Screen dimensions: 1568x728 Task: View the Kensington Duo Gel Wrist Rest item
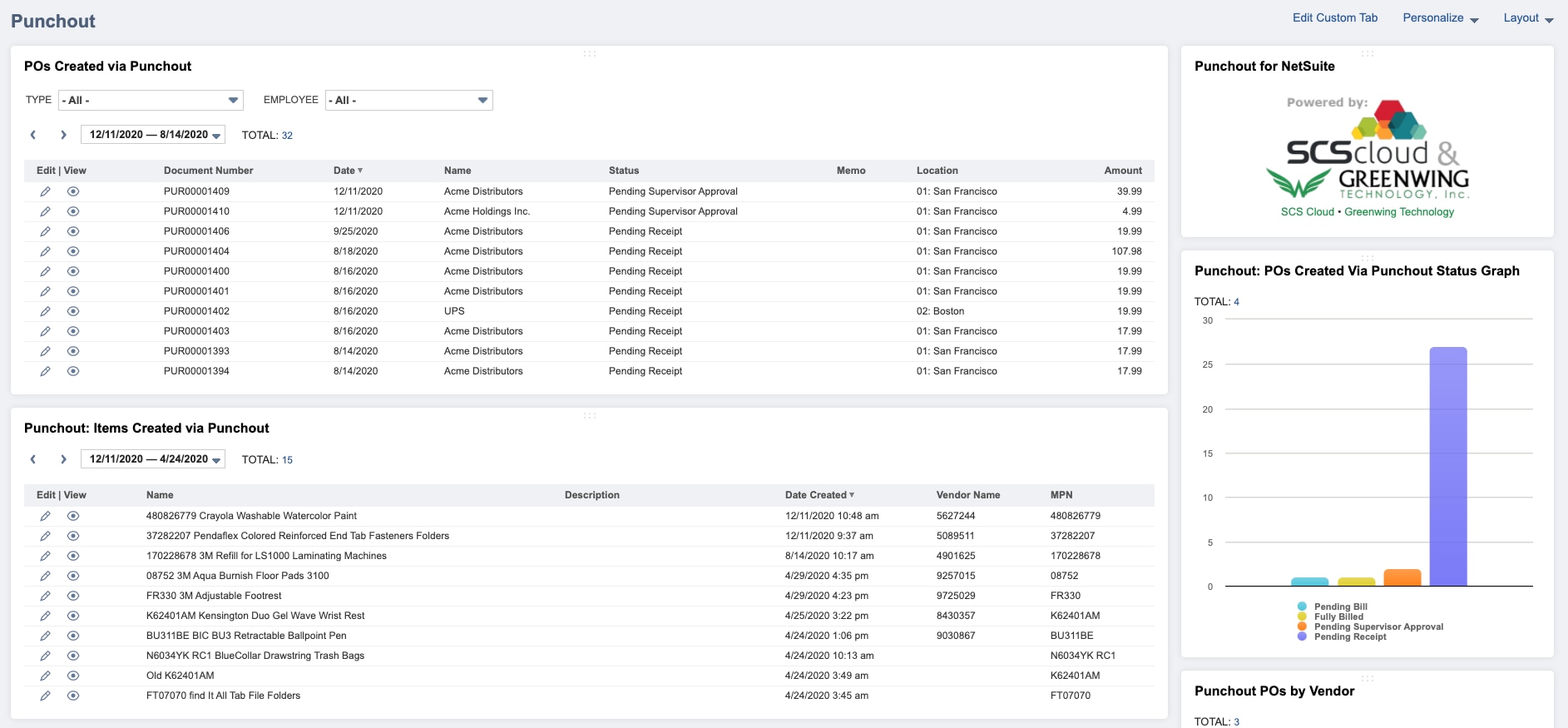pyautogui.click(x=73, y=616)
